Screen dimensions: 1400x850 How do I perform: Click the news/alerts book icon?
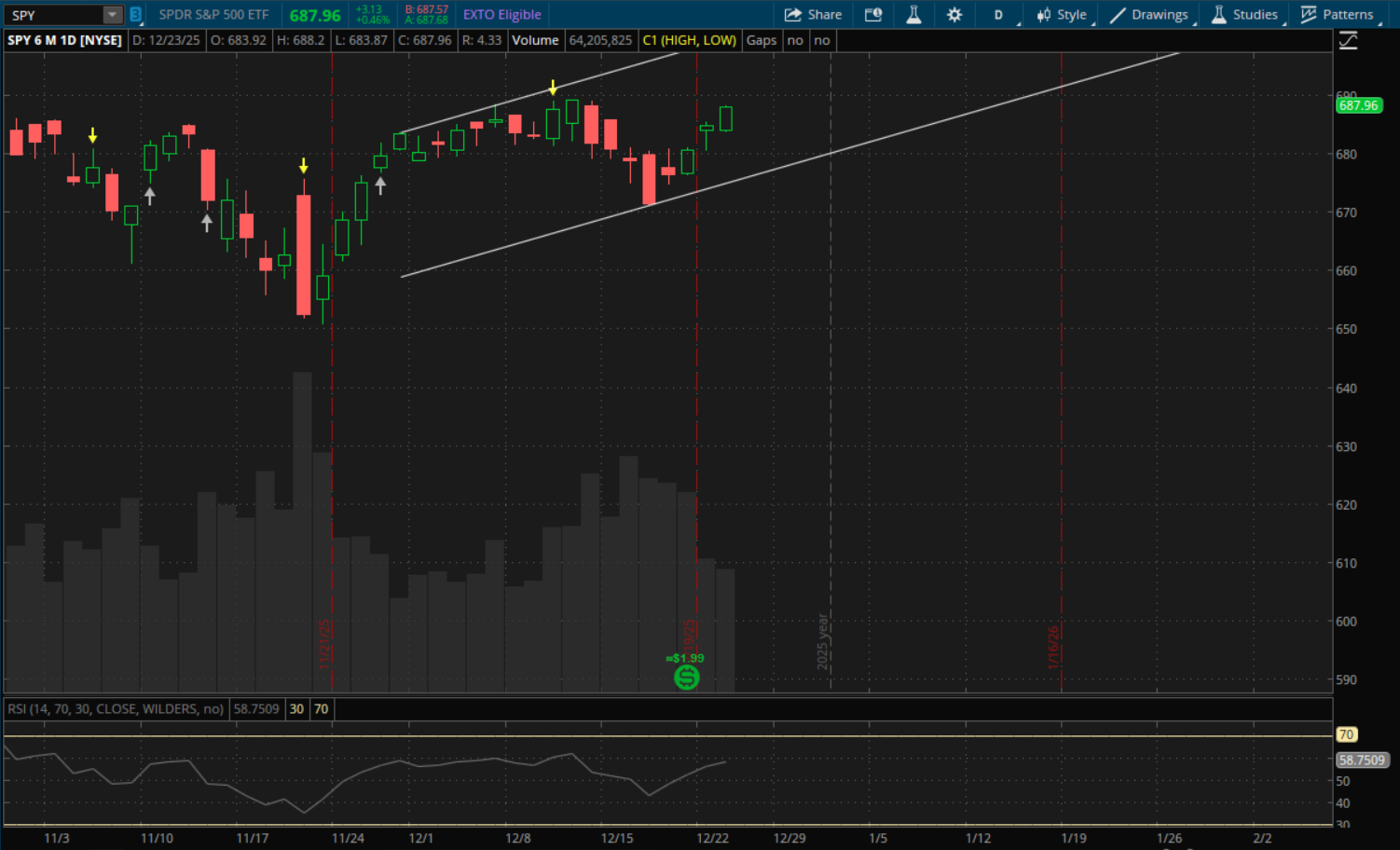tap(873, 15)
